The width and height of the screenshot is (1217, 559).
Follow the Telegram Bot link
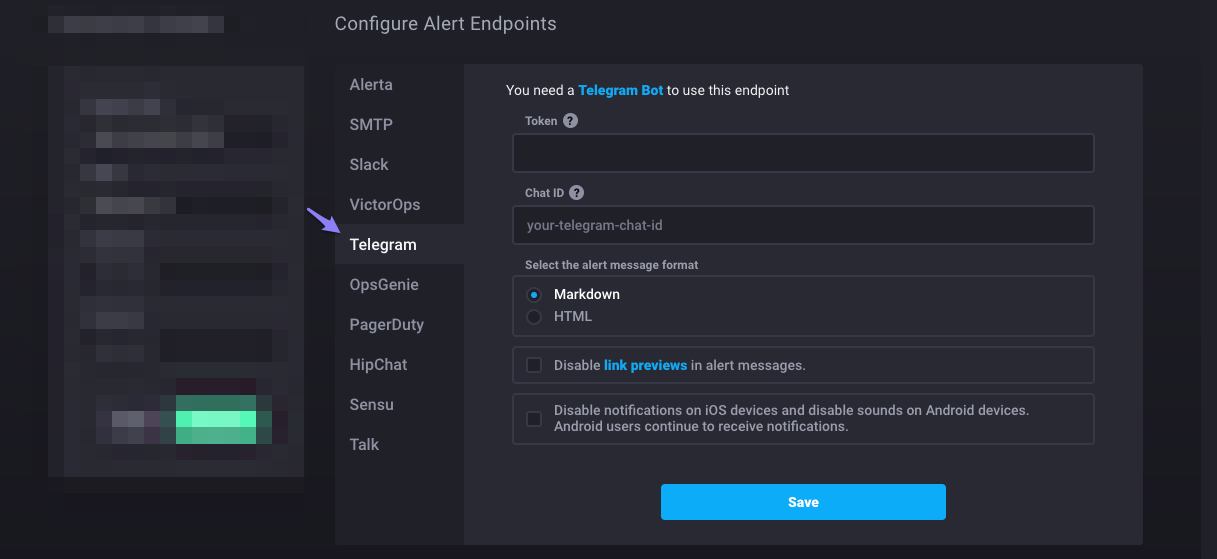point(620,90)
